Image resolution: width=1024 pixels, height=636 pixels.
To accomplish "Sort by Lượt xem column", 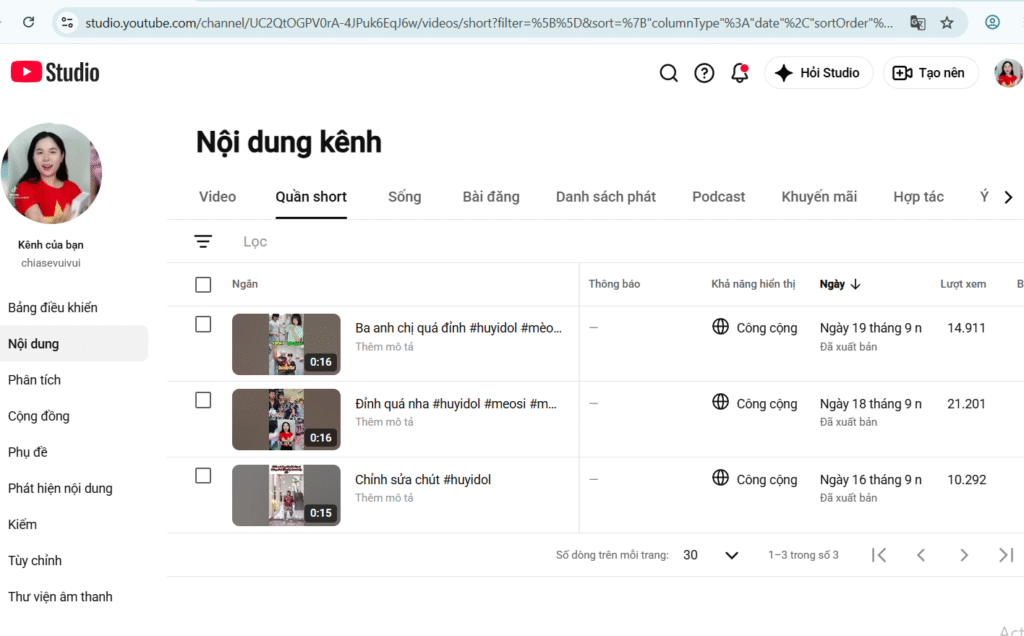I will 963,284.
